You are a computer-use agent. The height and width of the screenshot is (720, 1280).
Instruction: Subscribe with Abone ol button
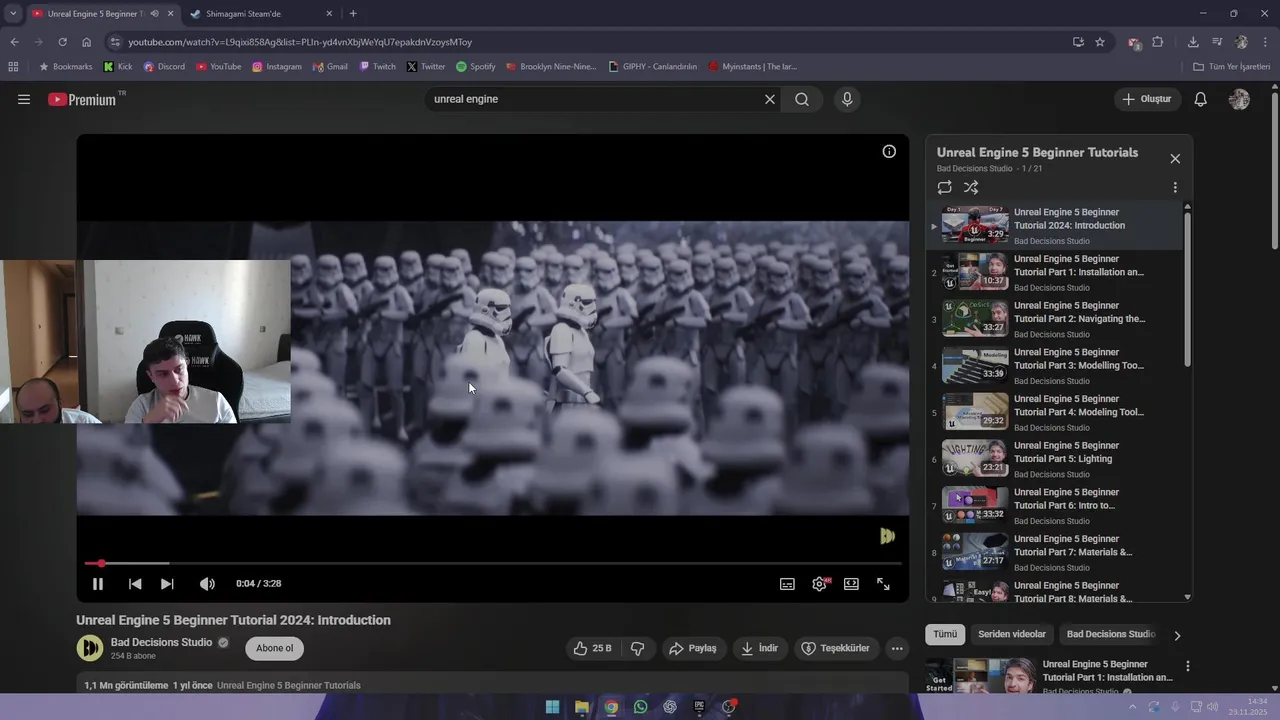tap(274, 649)
